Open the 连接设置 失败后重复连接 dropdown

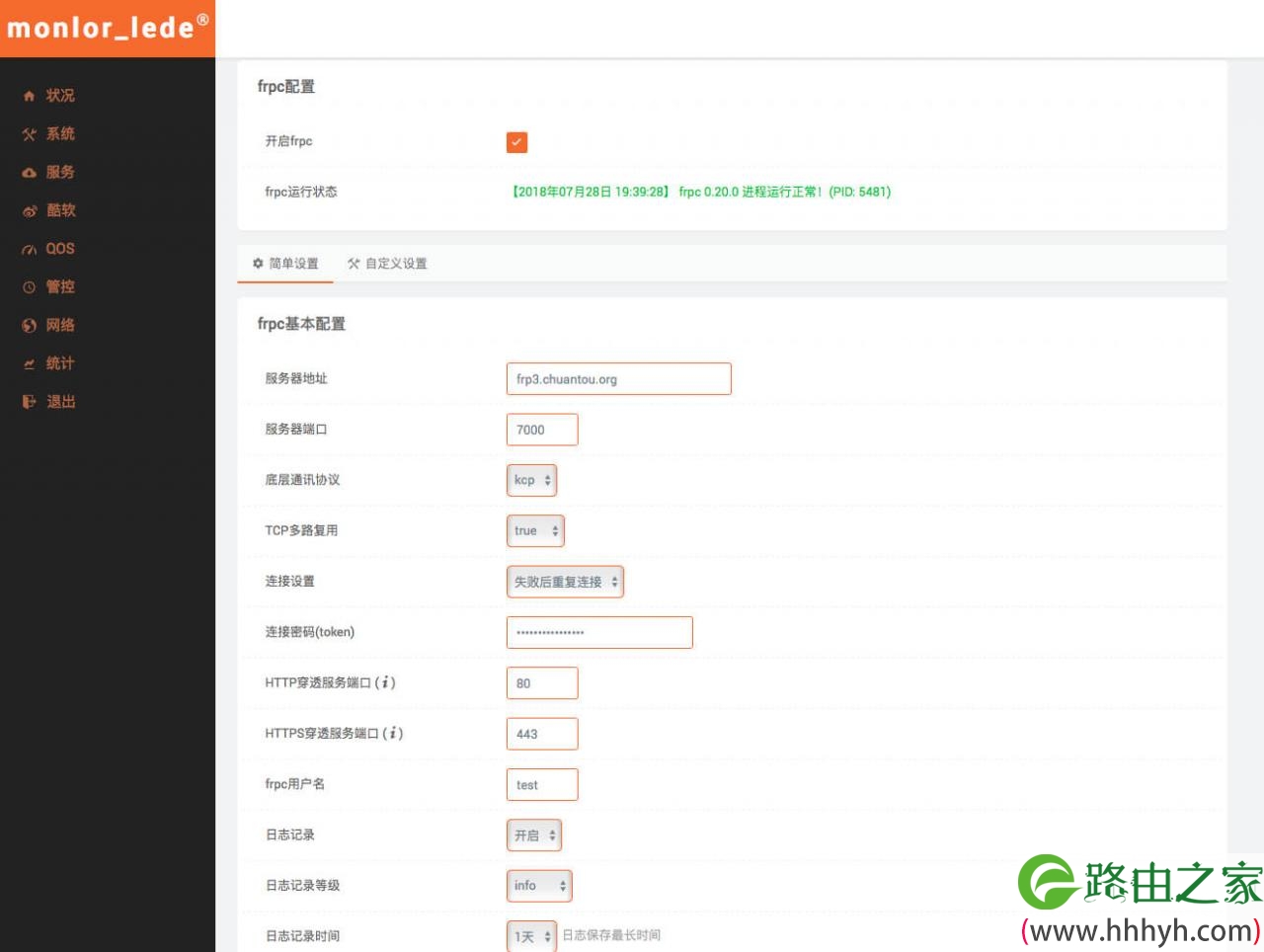point(565,582)
